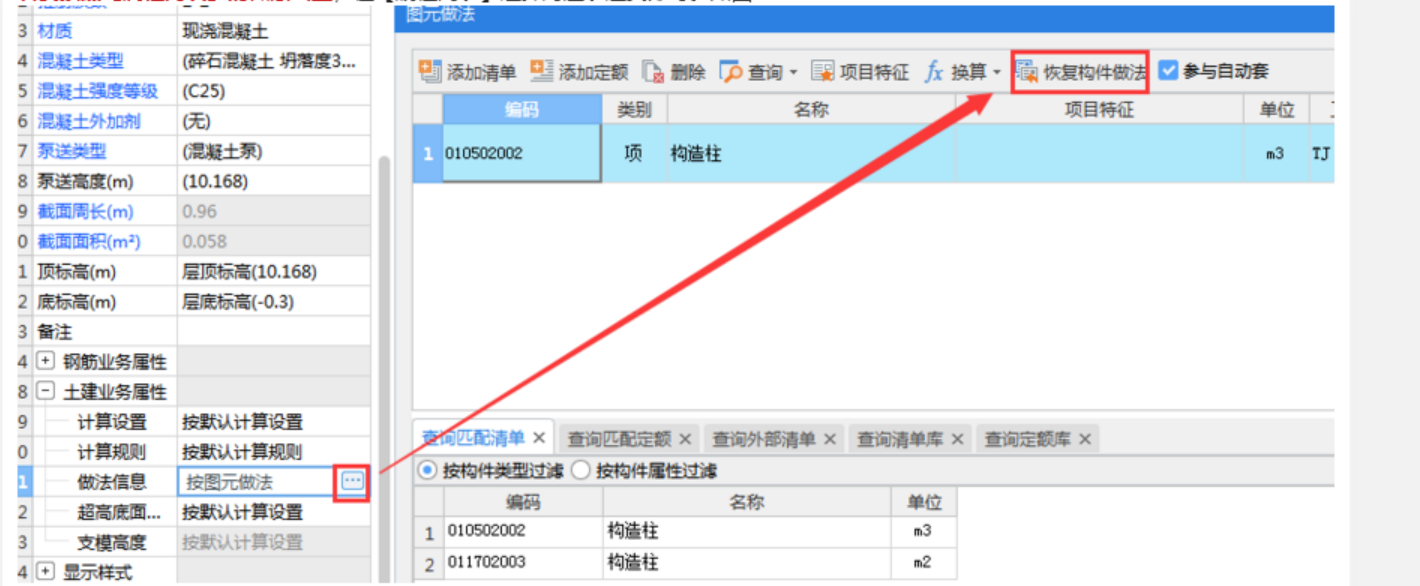Click 层底标高(-0.3) value
The image size is (1420, 586).
(x=238, y=302)
